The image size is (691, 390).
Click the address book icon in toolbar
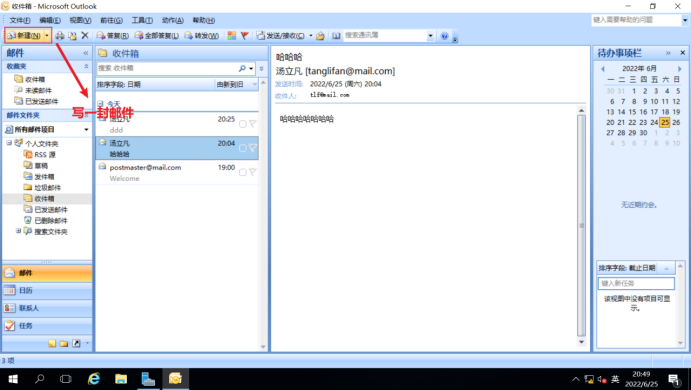click(x=336, y=36)
